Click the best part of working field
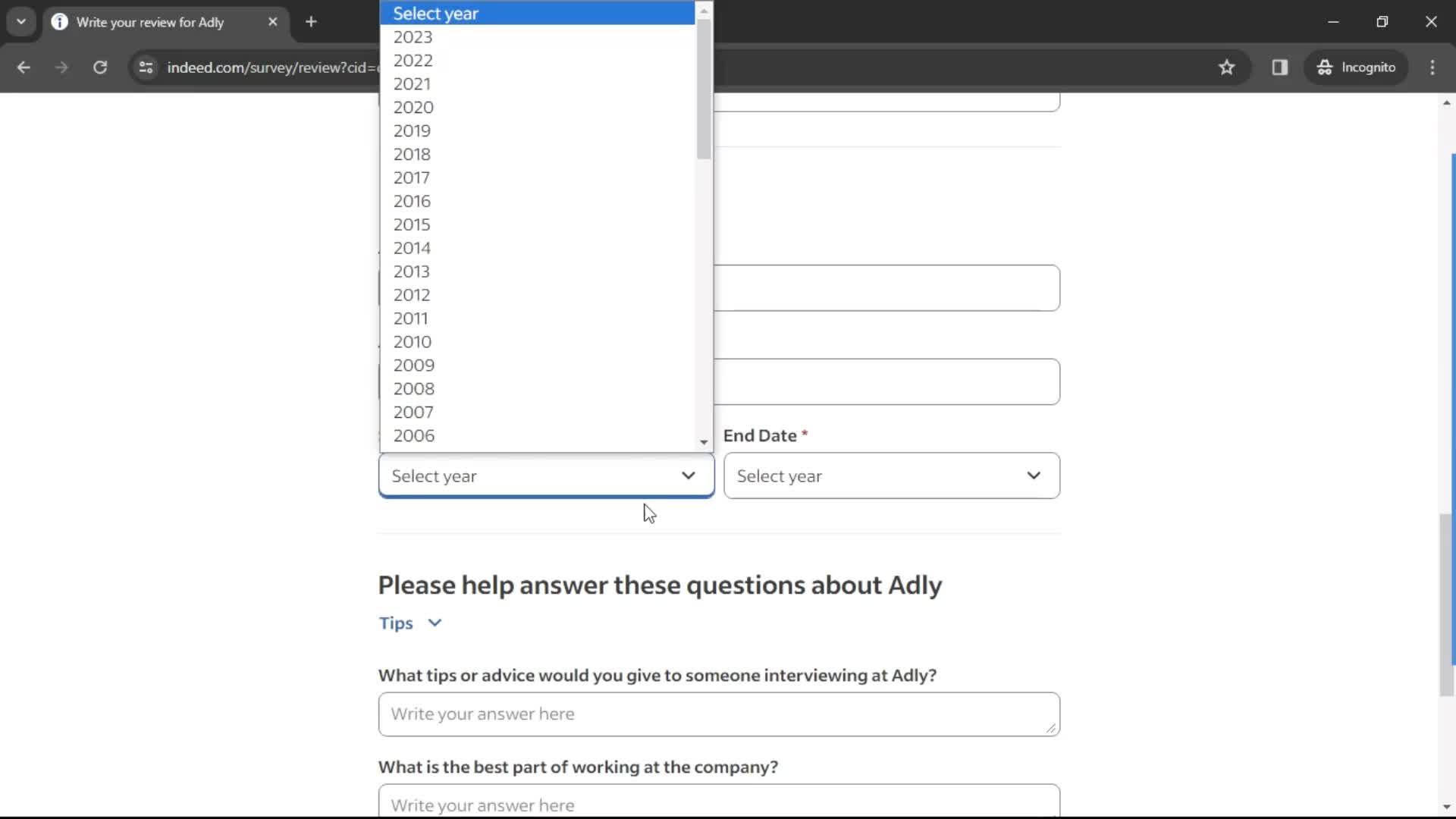Viewport: 1456px width, 819px height. (719, 805)
